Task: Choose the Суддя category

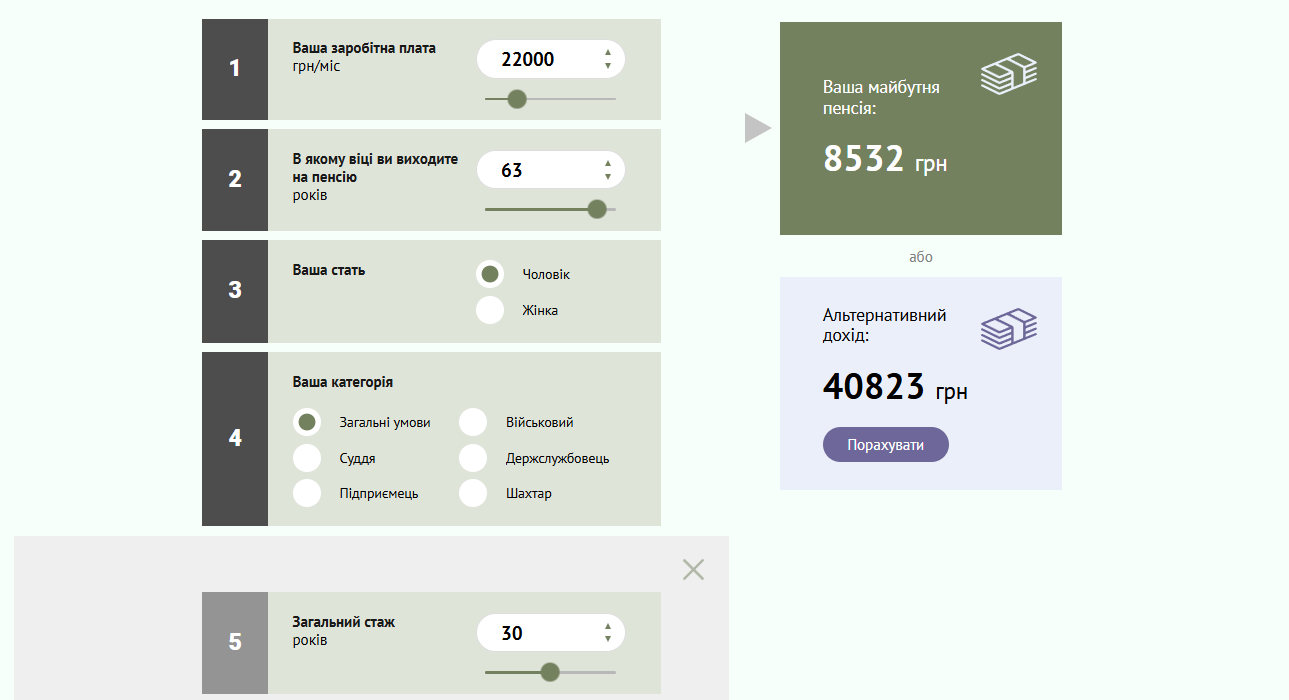Action: click(x=307, y=459)
